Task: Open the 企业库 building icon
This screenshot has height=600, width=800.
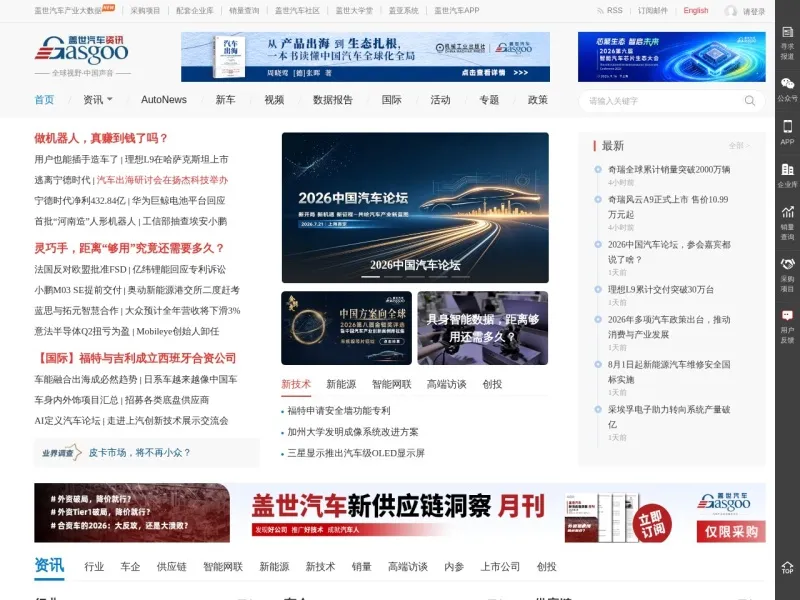Action: pyautogui.click(x=787, y=169)
